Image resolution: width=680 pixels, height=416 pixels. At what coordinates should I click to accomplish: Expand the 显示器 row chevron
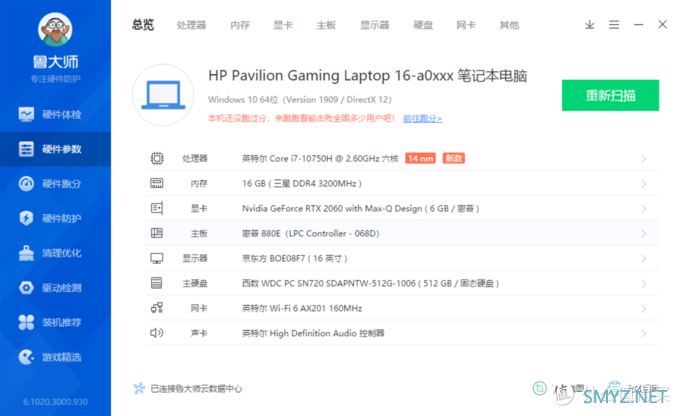644,259
